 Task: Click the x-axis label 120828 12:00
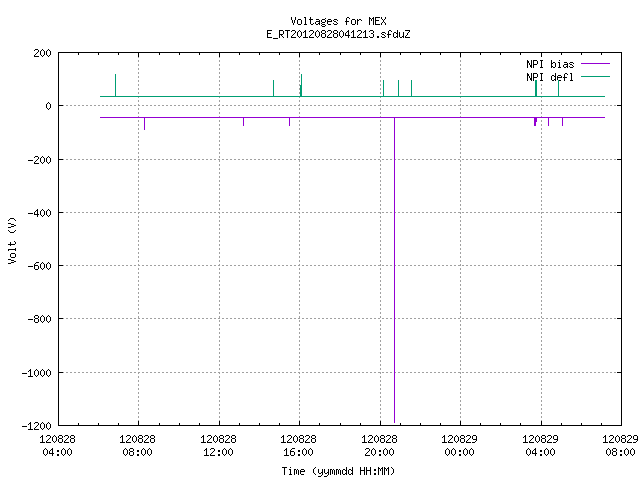(218, 446)
